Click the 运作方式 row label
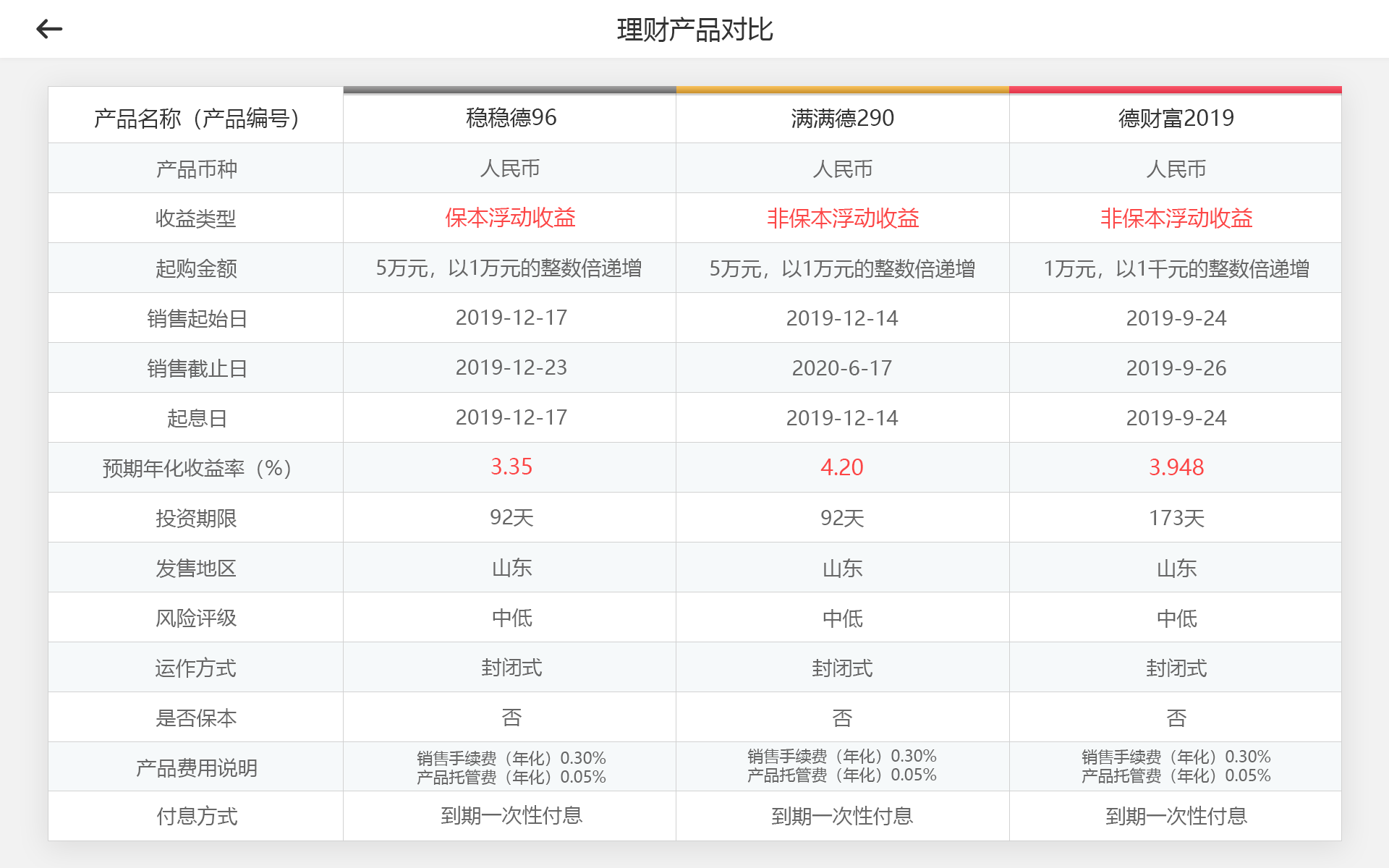 [x=196, y=668]
